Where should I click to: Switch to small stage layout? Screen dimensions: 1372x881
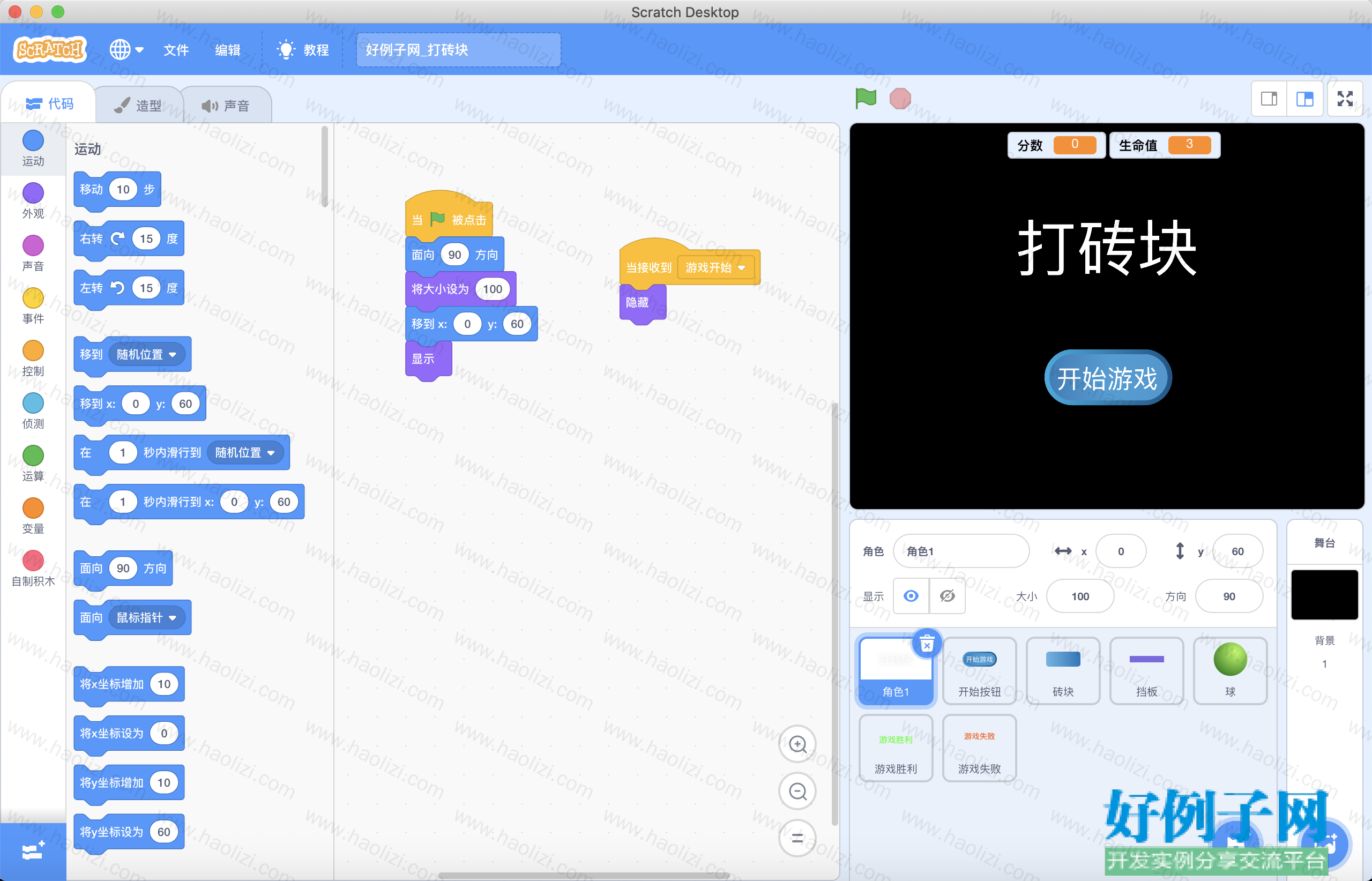click(1269, 99)
